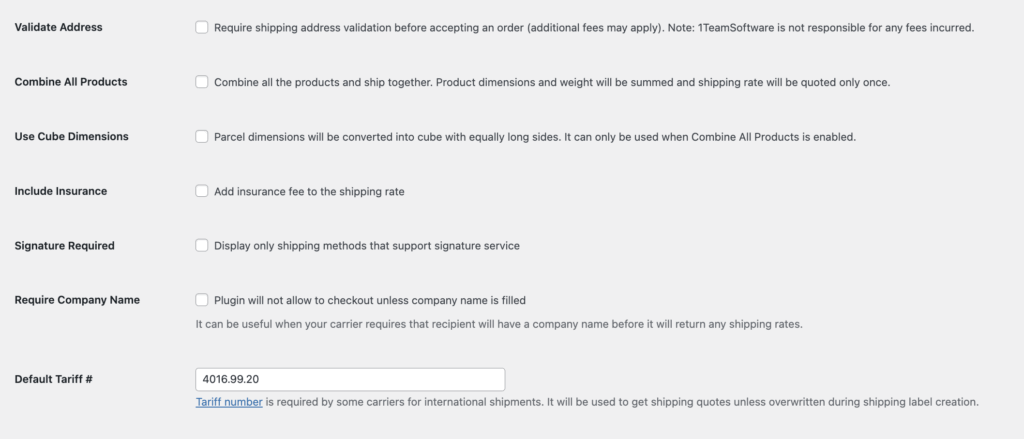Image resolution: width=1024 pixels, height=439 pixels.
Task: Tick the Combine All Products checkbox
Action: tap(202, 82)
